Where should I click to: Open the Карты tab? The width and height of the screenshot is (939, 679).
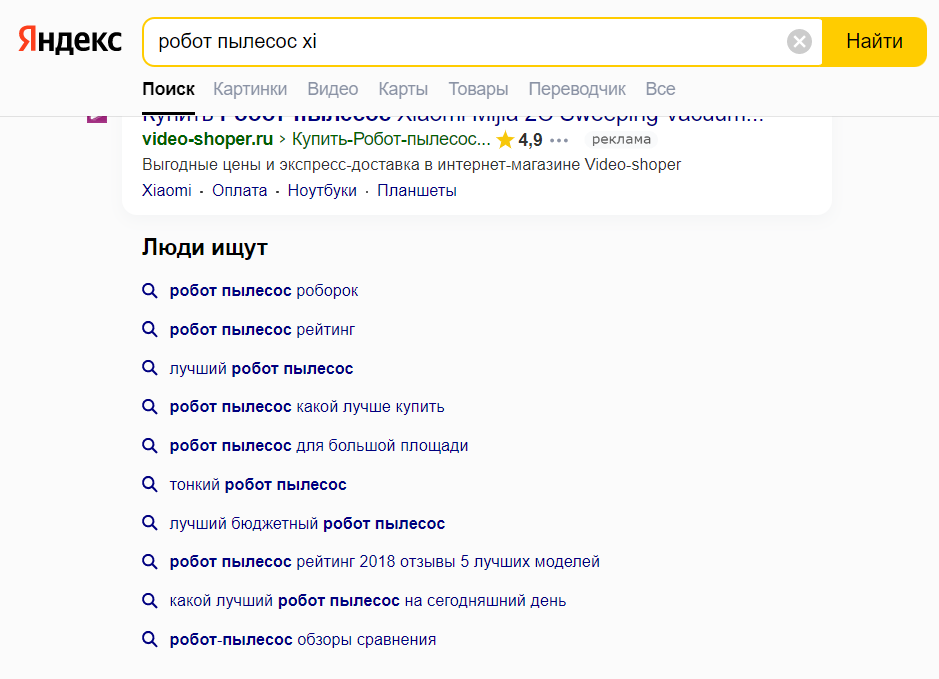[403, 89]
